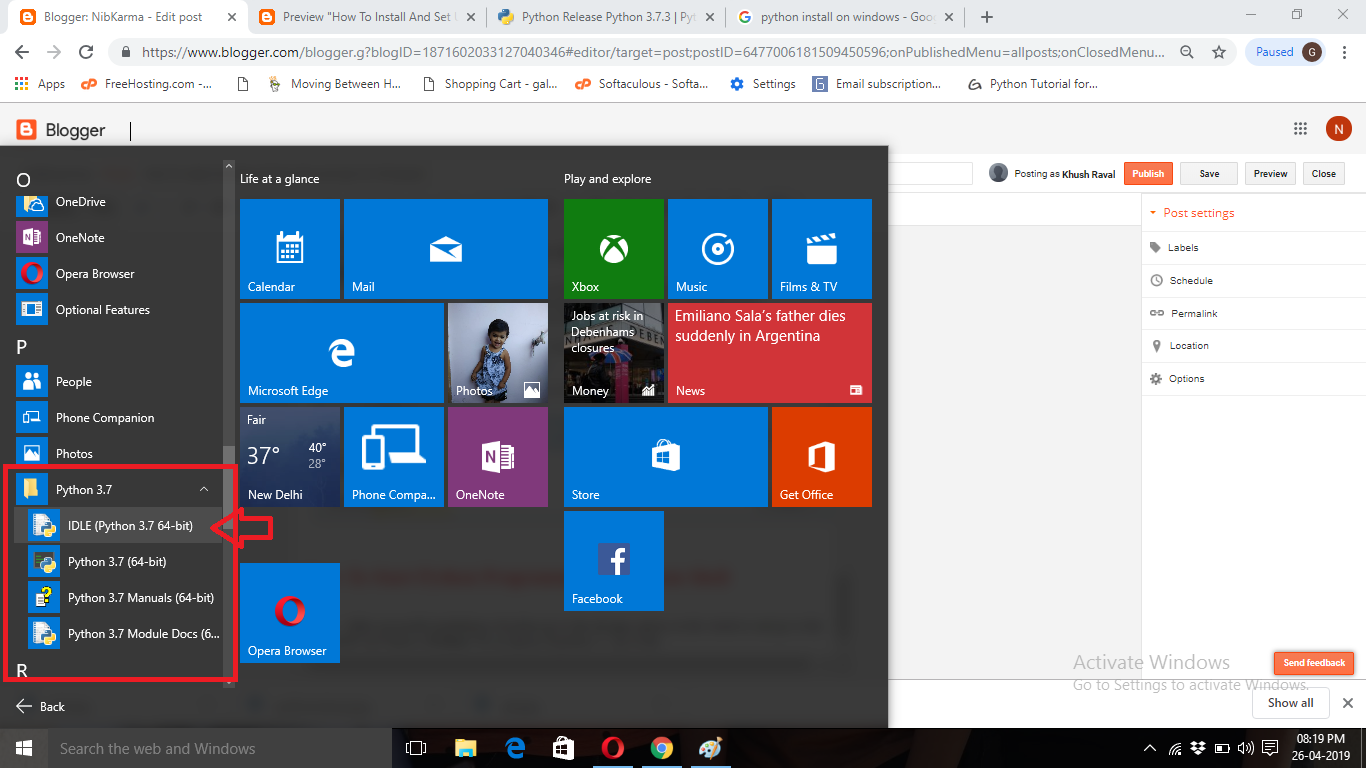Open Photos in the app list
Image resolution: width=1366 pixels, height=768 pixels.
point(118,454)
